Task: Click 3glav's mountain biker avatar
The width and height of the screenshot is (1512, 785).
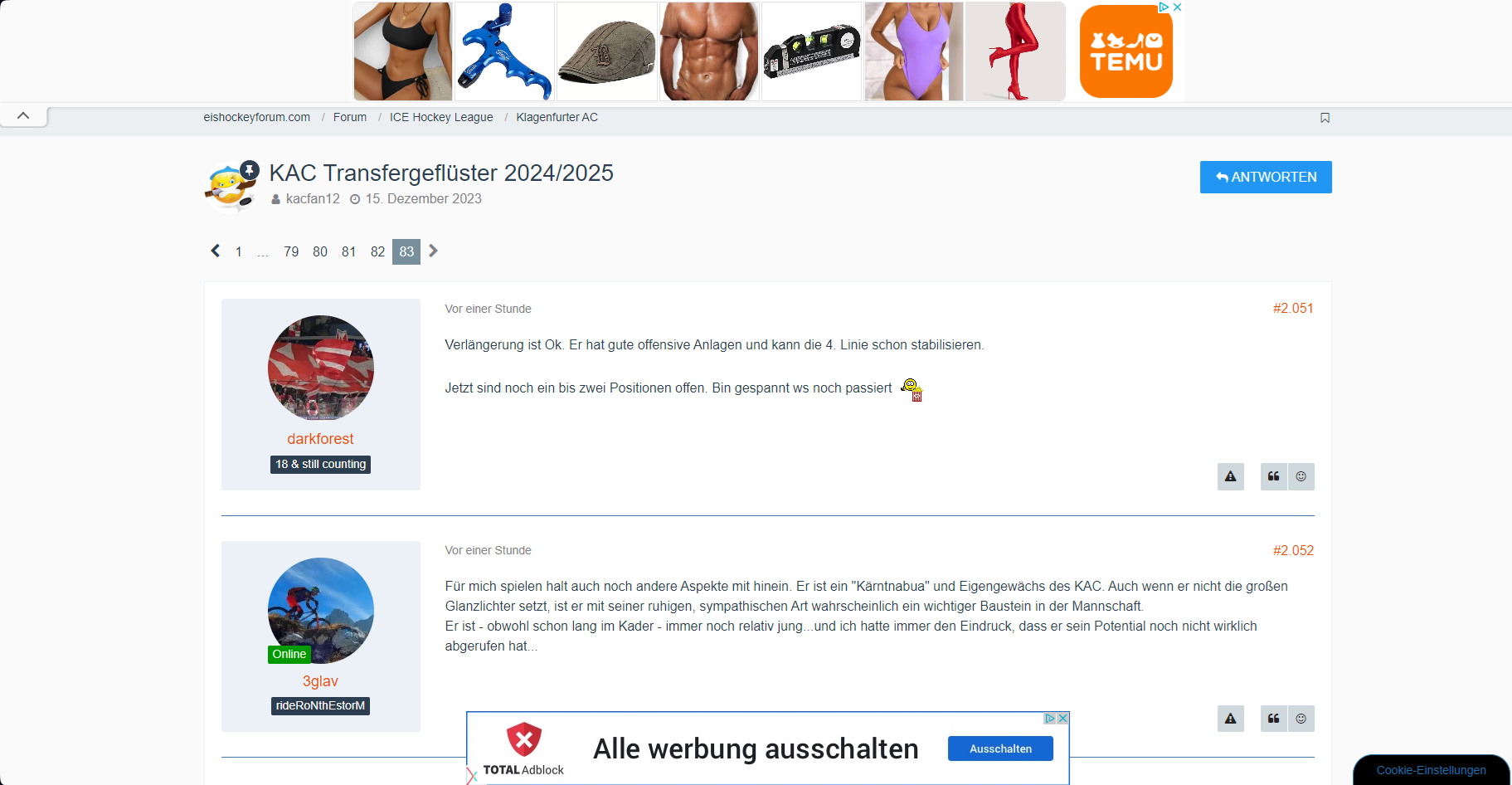Action: tap(321, 611)
